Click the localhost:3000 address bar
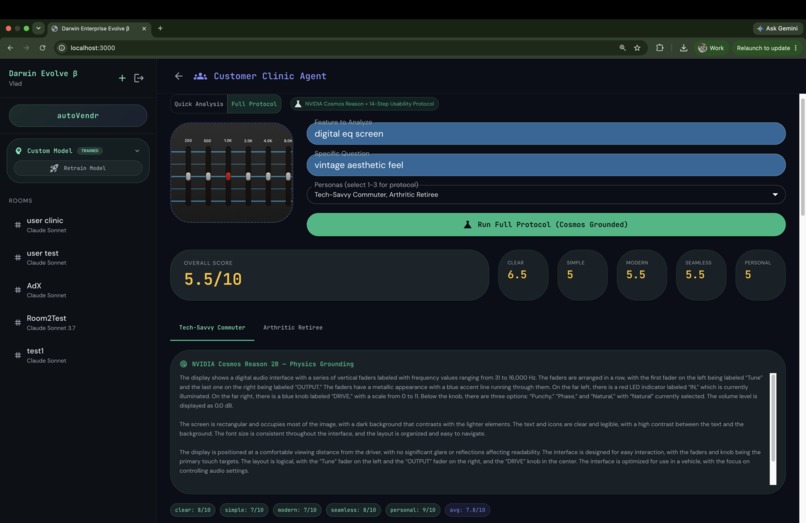 click(x=339, y=48)
